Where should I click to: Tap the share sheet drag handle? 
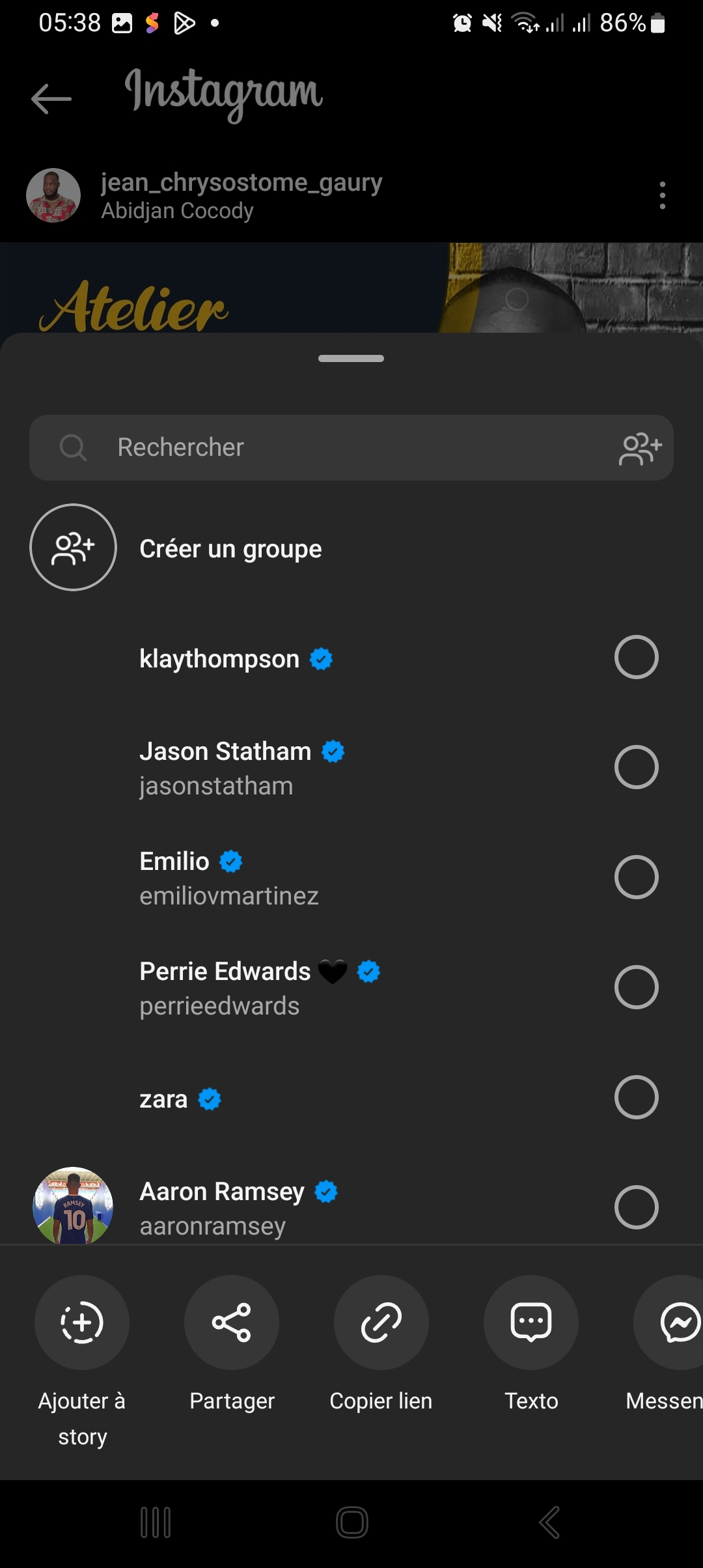[351, 359]
